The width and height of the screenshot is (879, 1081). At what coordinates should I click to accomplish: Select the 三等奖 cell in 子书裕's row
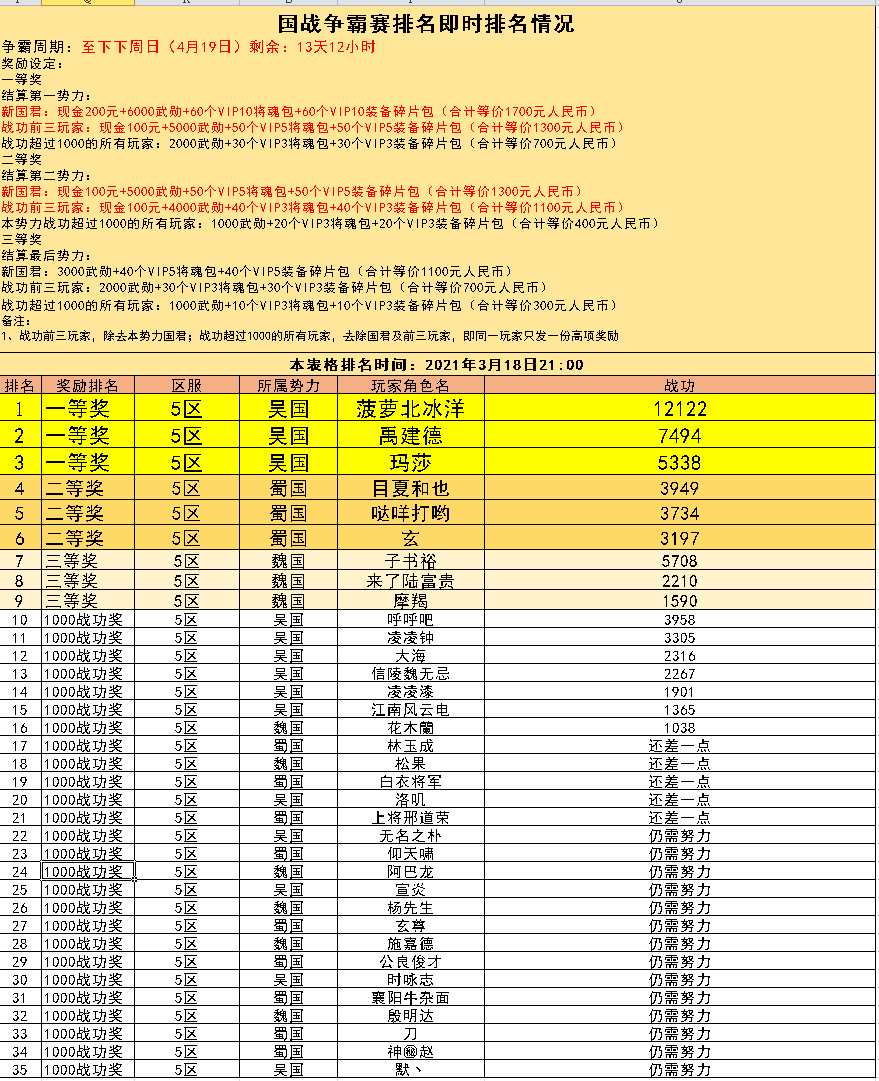88,561
